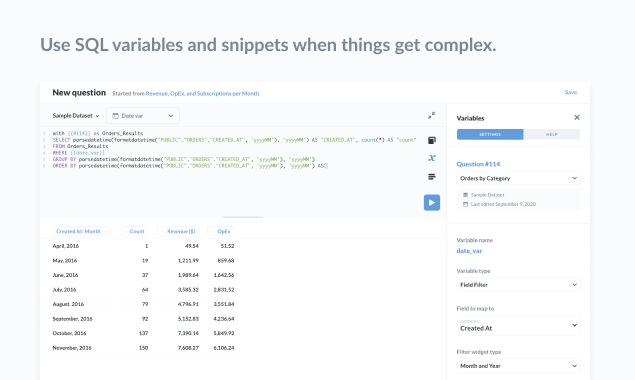Click the calendar icon beside Last edited date

tap(465, 204)
